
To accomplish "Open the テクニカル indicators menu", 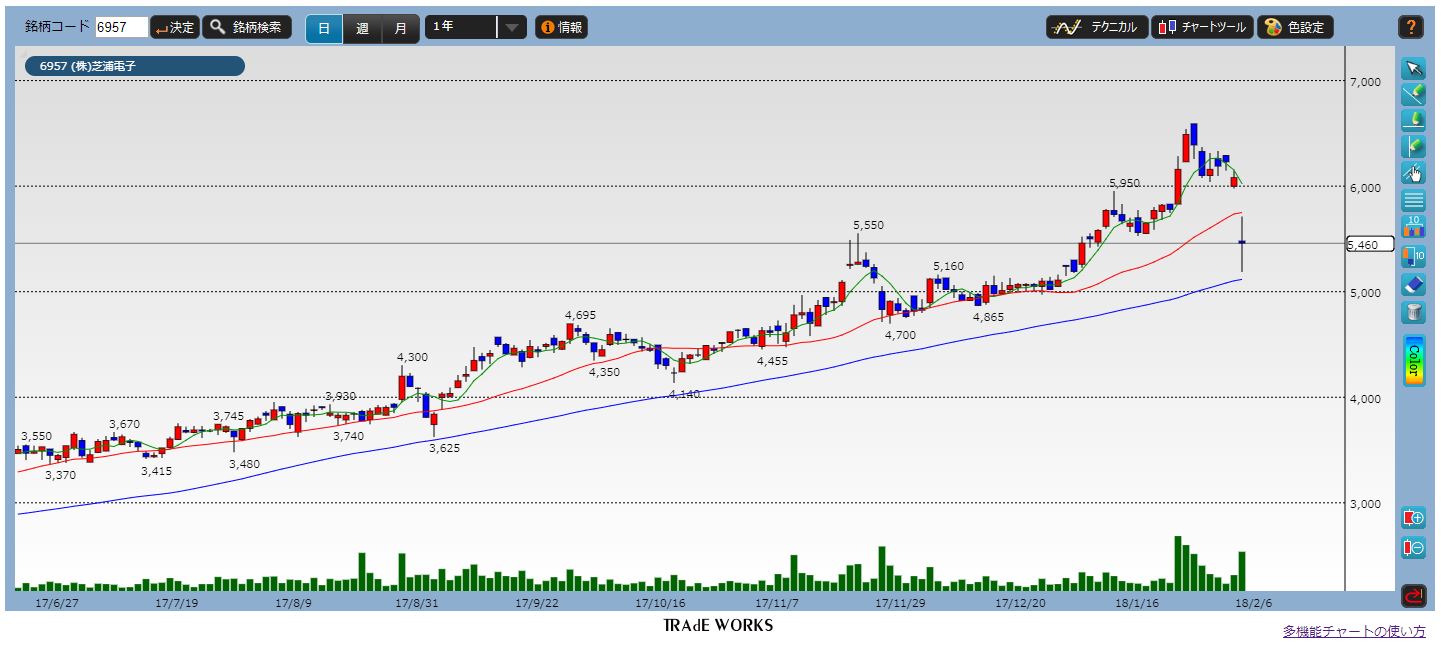I will coord(1096,27).
